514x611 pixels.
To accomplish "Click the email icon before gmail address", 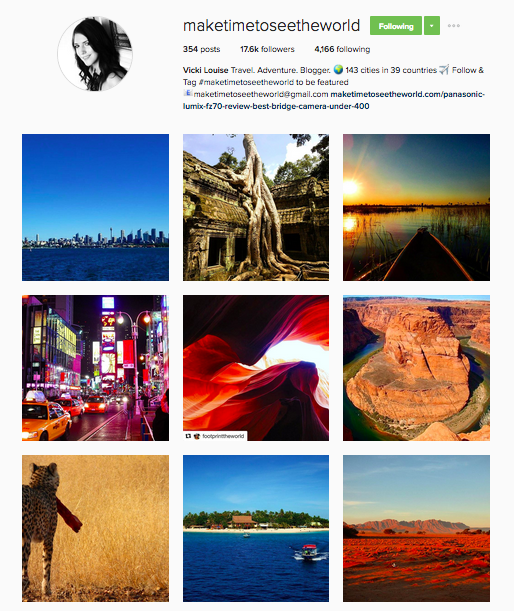I will tap(188, 93).
